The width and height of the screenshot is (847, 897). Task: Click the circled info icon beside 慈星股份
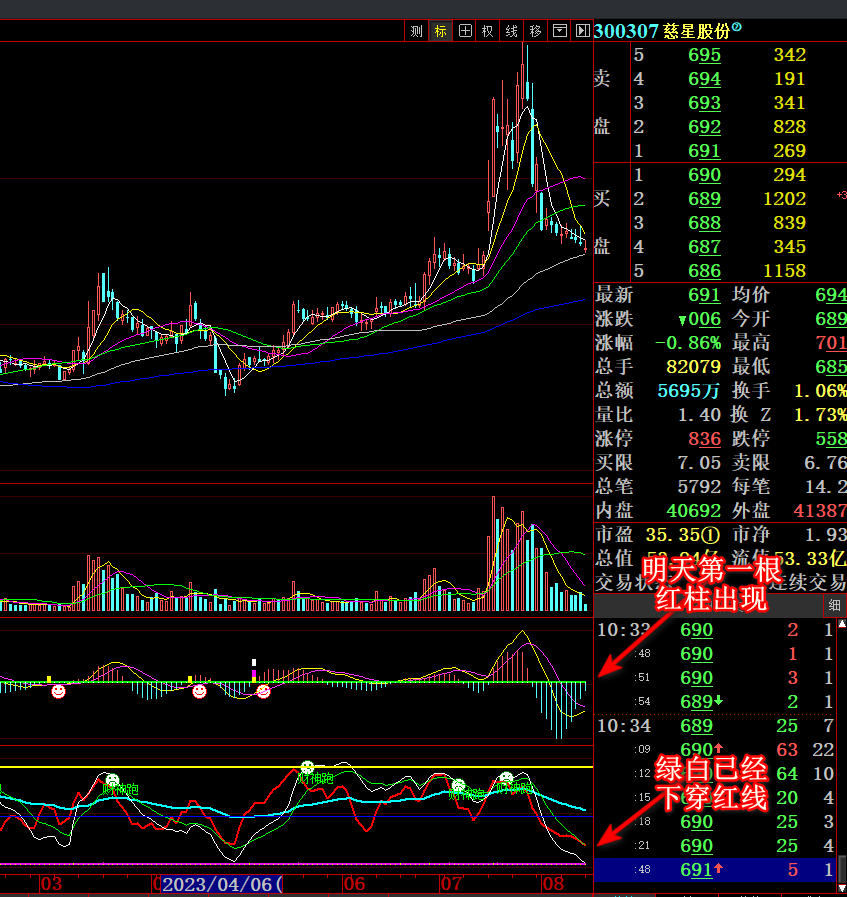tap(737, 26)
